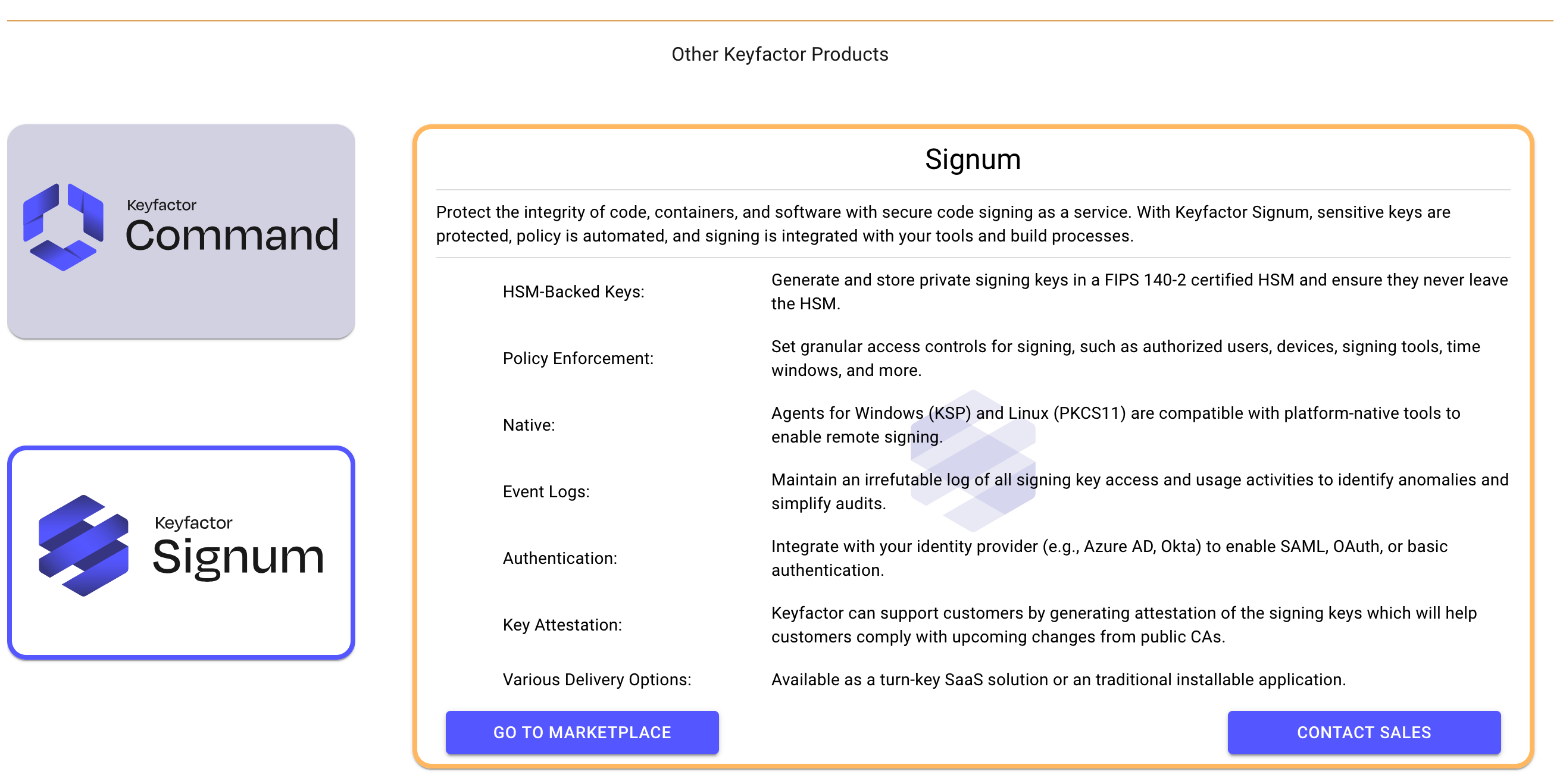Select the Command product card text
The height and width of the screenshot is (784, 1563).
click(x=232, y=234)
